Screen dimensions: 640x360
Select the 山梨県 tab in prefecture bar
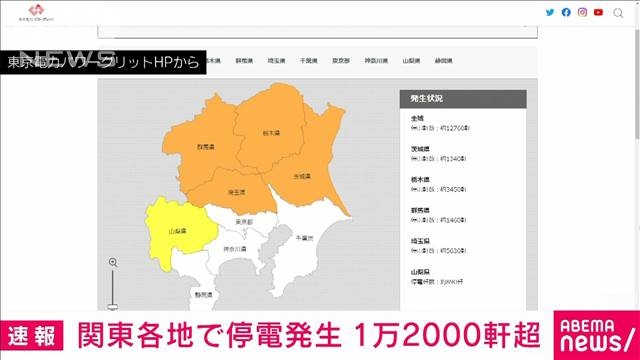411,61
